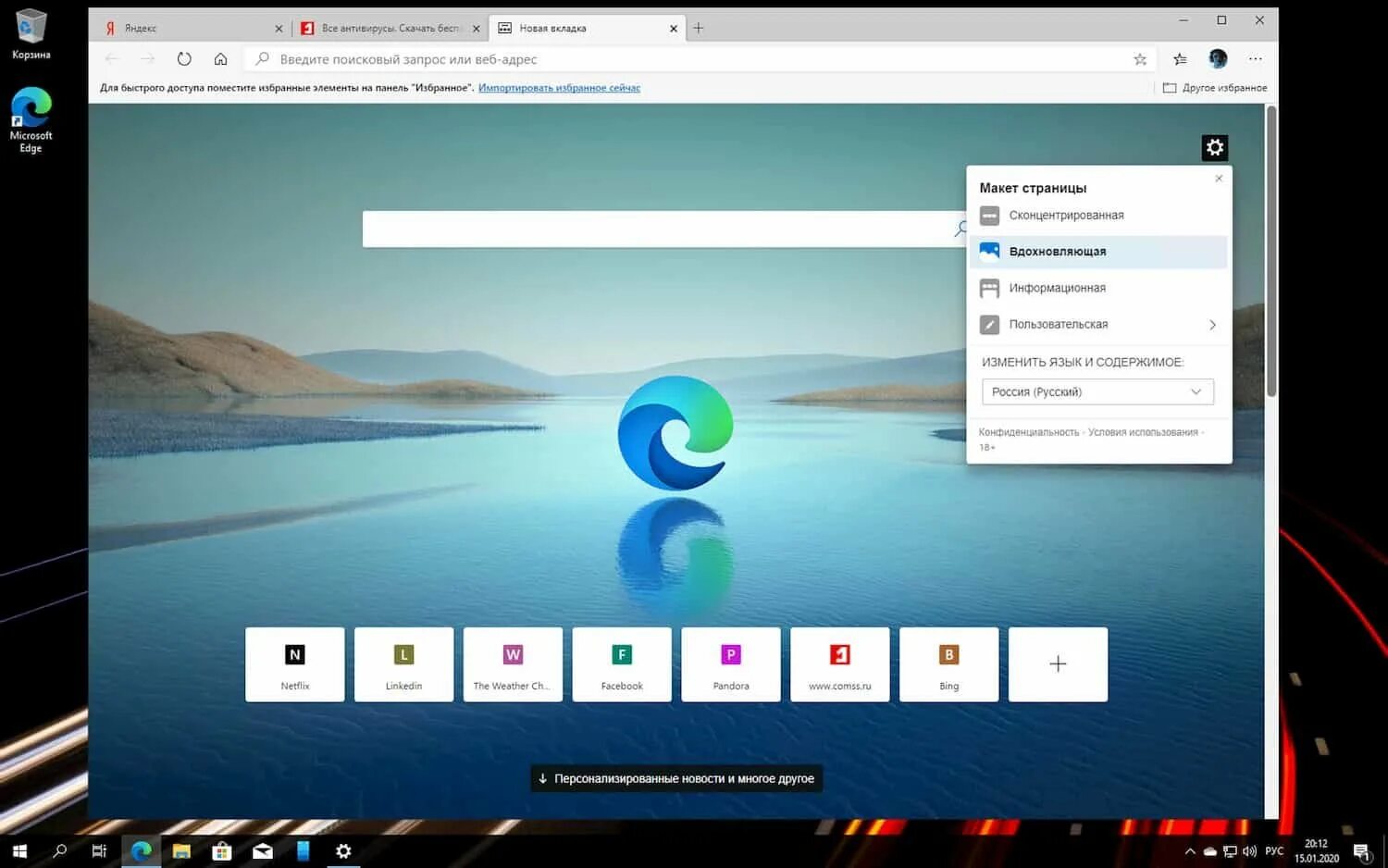
Task: Click Импортировать избранное сейчас link
Action: (x=558, y=87)
